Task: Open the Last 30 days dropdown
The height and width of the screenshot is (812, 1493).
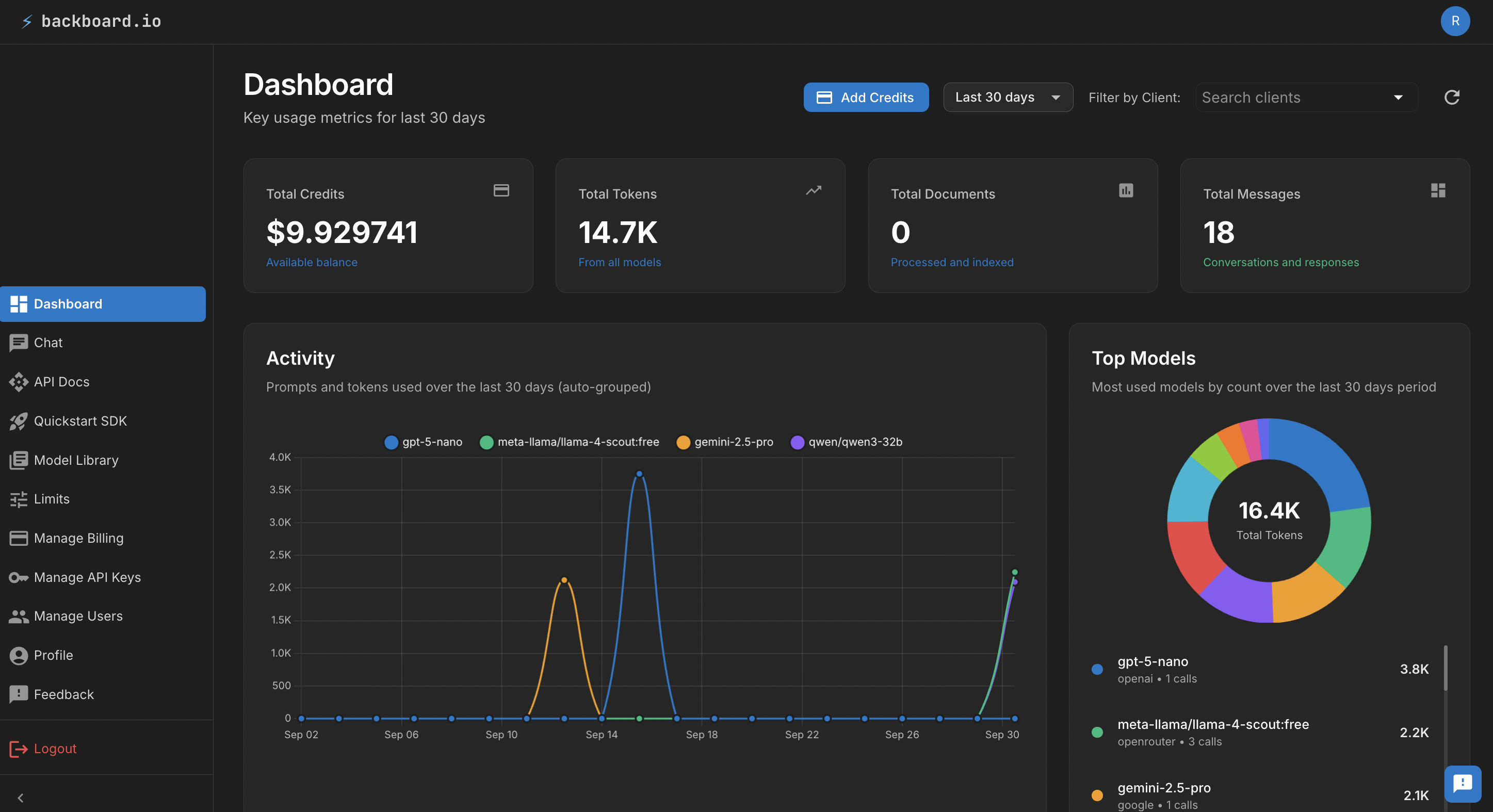Action: click(x=1008, y=98)
